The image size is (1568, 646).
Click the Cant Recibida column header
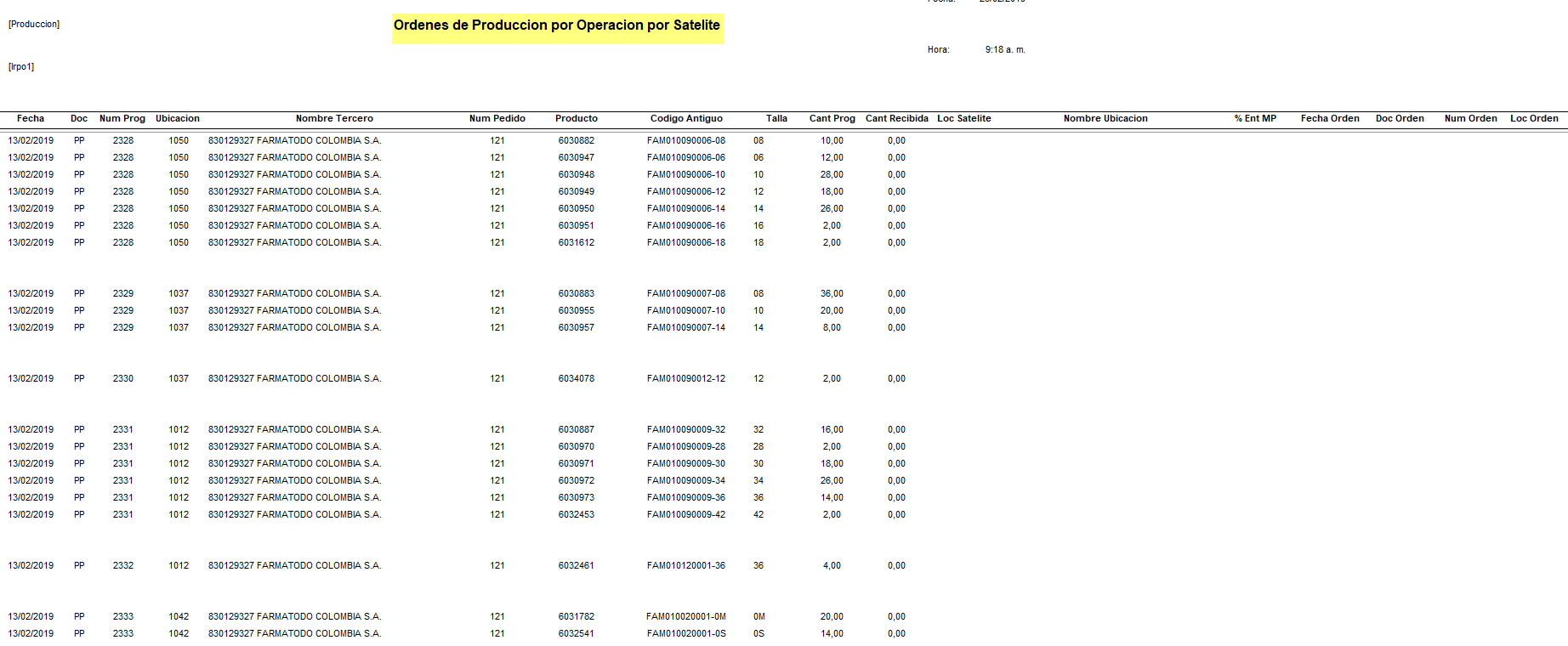click(897, 118)
